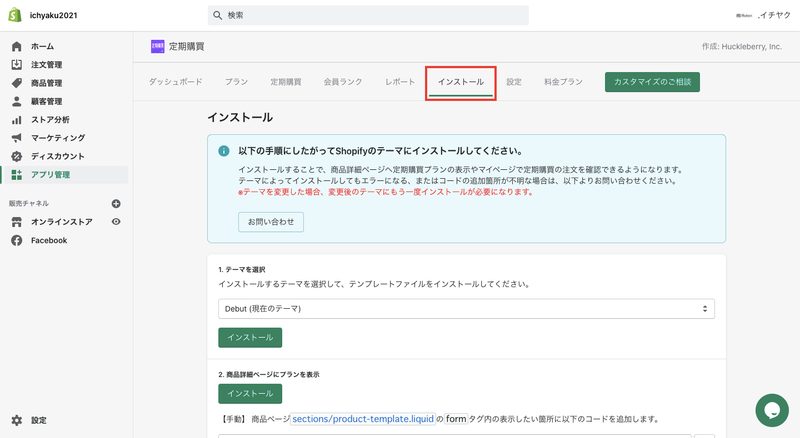Click the ディスカウント percent badge icon
This screenshot has height=438, width=800.
click(17, 156)
